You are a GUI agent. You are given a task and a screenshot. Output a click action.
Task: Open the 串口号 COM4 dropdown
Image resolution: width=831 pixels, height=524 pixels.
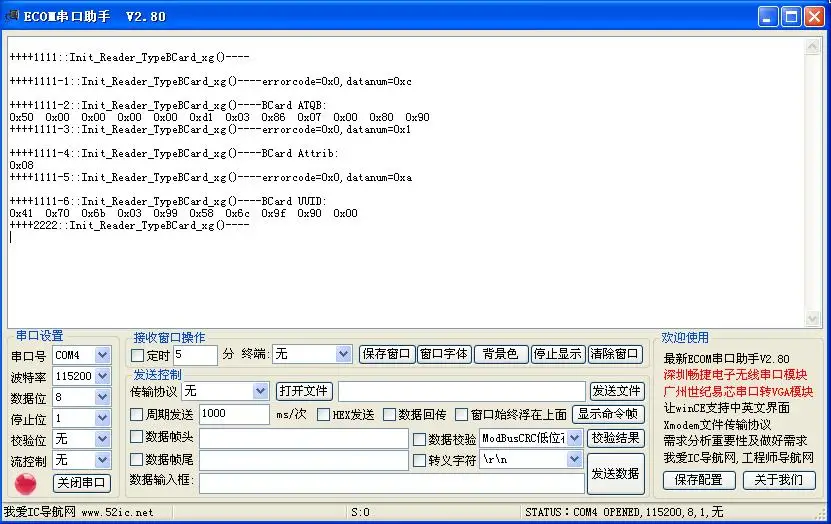click(103, 355)
